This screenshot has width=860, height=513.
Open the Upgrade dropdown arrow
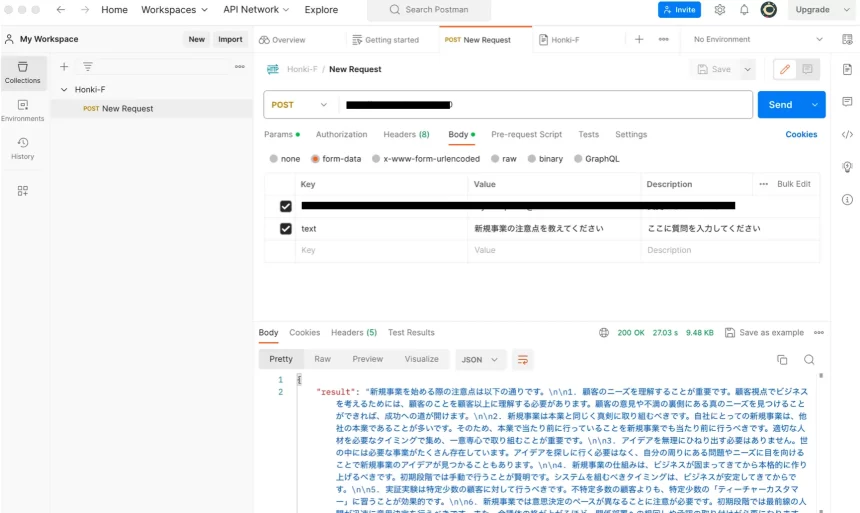pos(847,10)
